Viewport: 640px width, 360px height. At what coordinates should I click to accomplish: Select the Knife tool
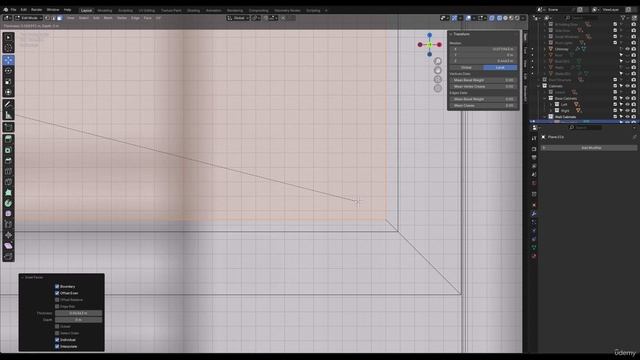(x=8, y=182)
